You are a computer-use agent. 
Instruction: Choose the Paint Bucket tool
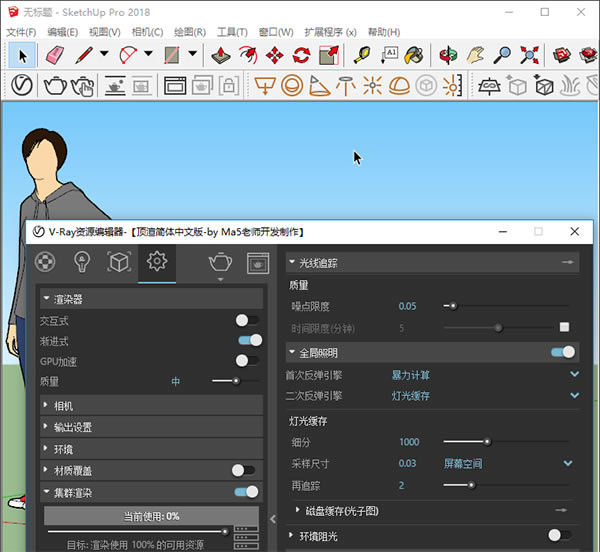pyautogui.click(x=414, y=55)
